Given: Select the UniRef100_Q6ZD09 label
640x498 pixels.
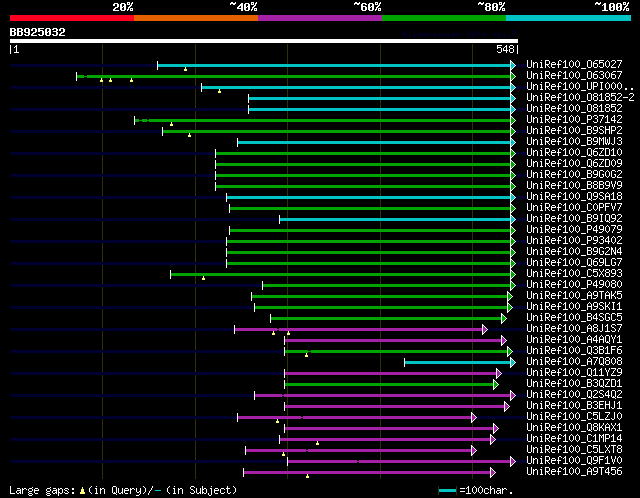Looking at the screenshot, I should point(574,163).
